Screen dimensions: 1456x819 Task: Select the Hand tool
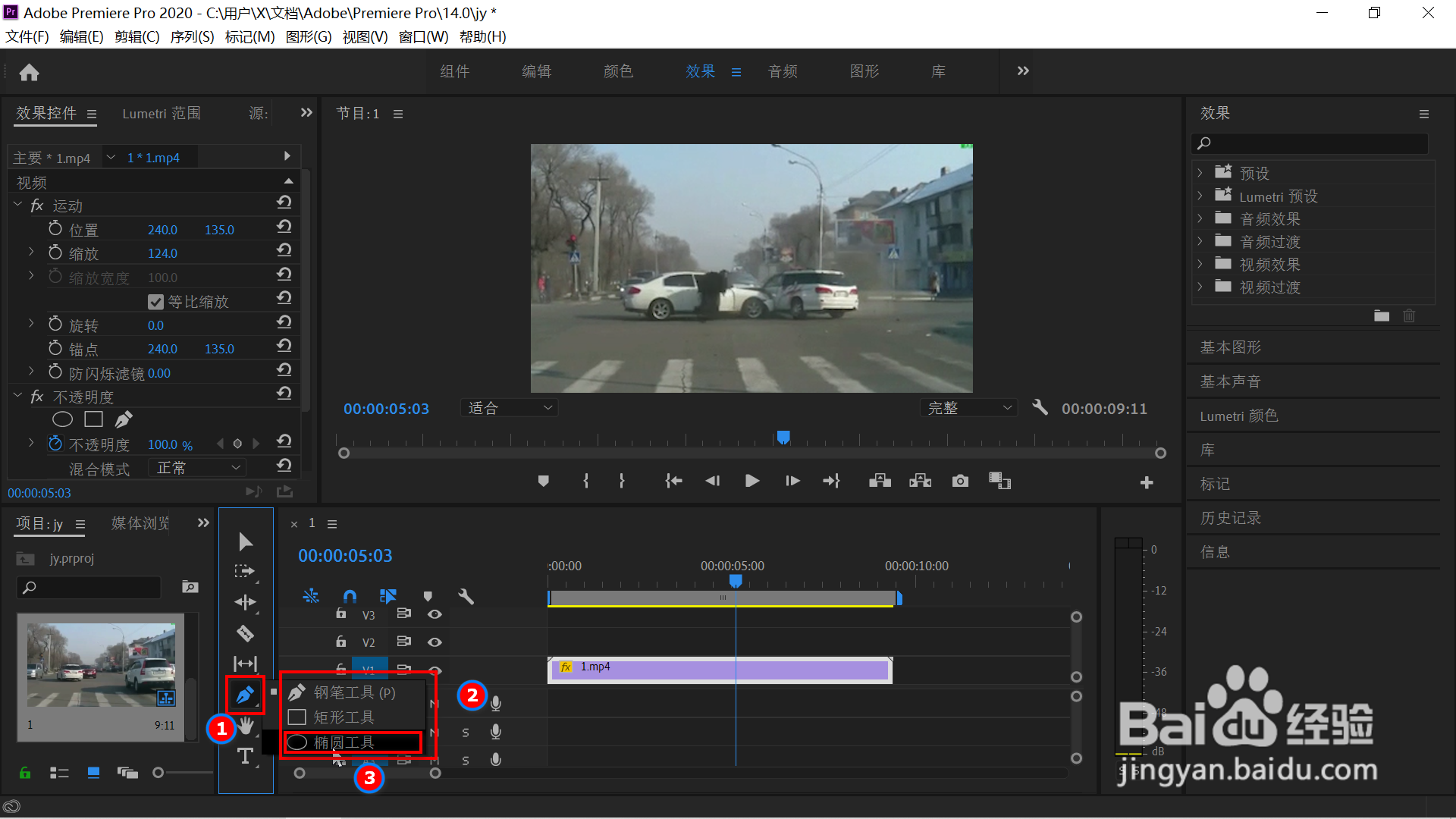[x=245, y=726]
